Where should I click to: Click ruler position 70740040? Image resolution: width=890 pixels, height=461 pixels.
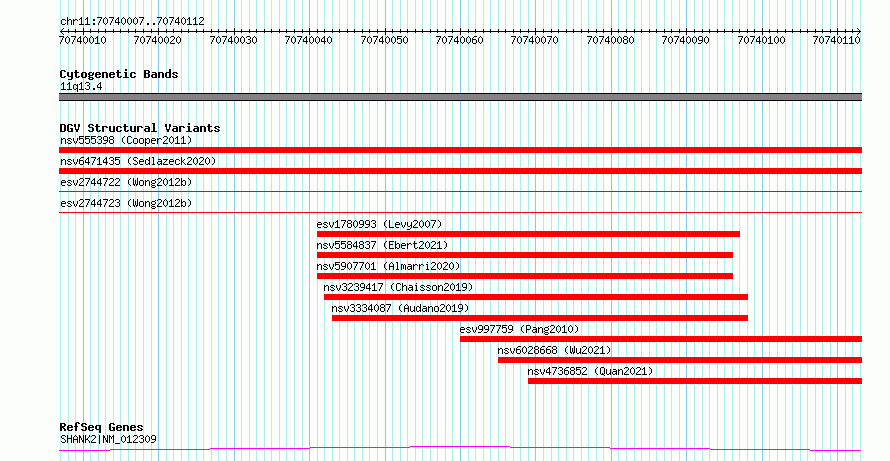(x=309, y=40)
